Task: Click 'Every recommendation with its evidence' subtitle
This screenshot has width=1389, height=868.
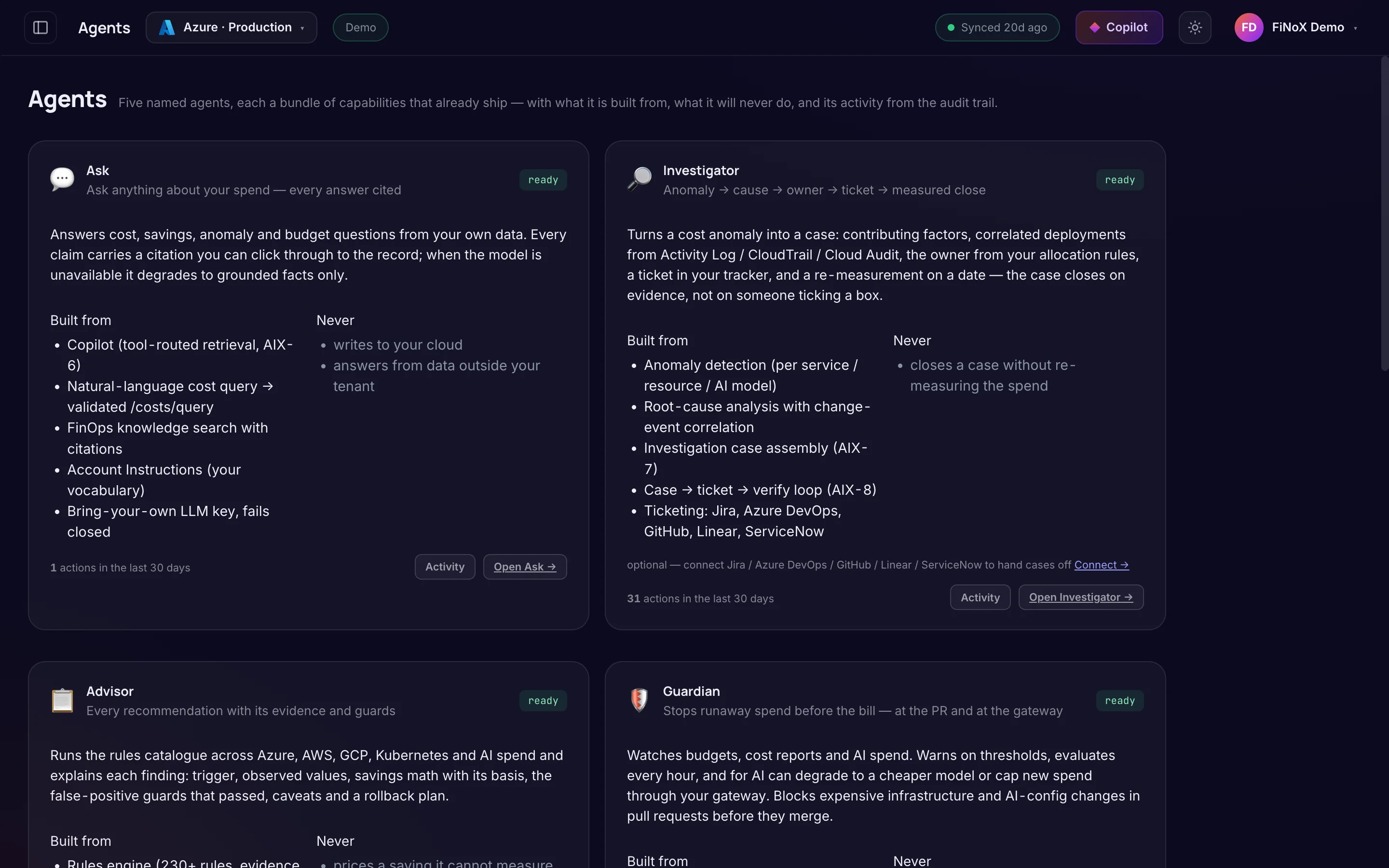Action: click(x=241, y=711)
